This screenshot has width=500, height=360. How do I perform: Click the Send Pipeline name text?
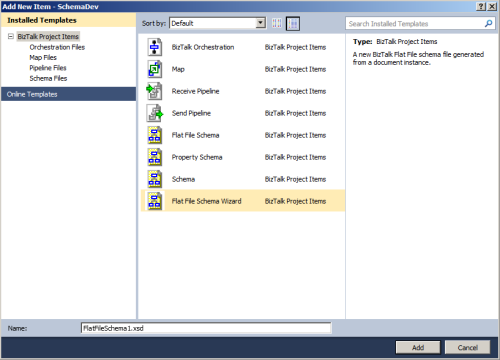[x=191, y=113]
